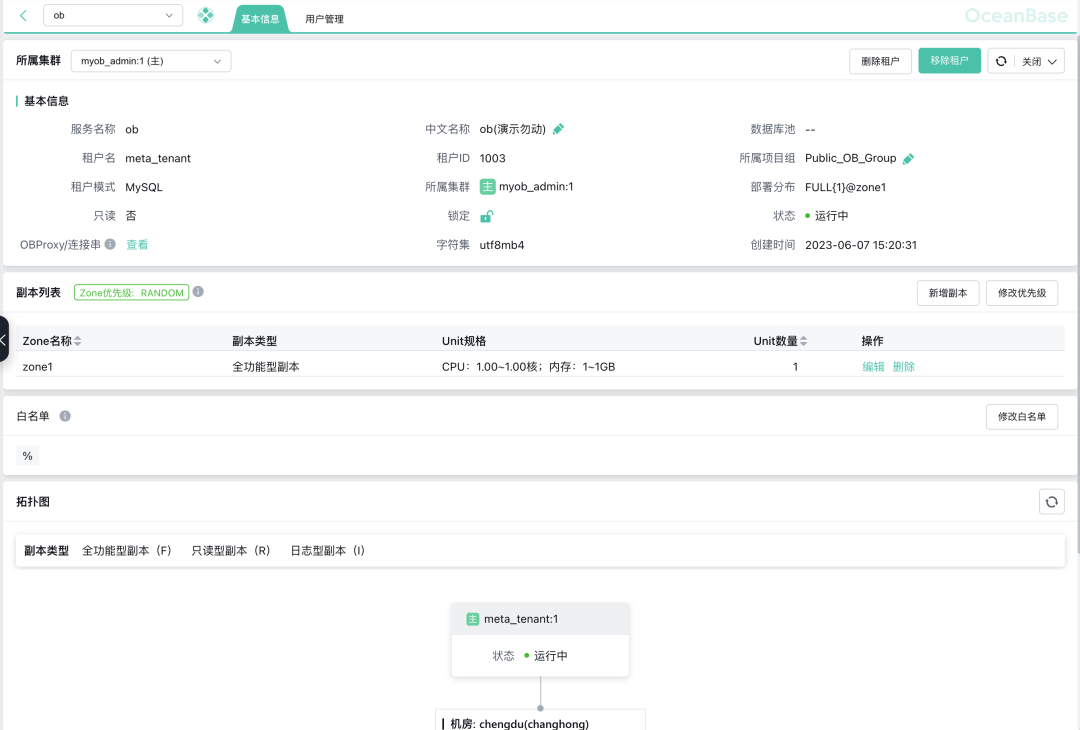Screen dimensions: 1080x730
Task: Sort by Unit数量 column
Action: [x=803, y=341]
